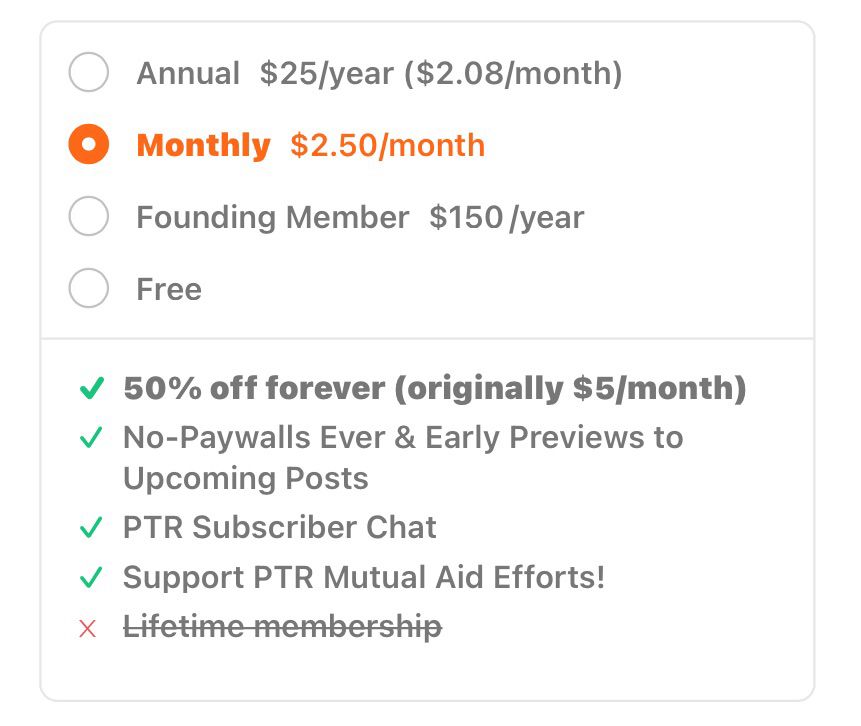The height and width of the screenshot is (726, 861).
Task: Click the $25/year ($2.08/month) price text
Action: 441,73
